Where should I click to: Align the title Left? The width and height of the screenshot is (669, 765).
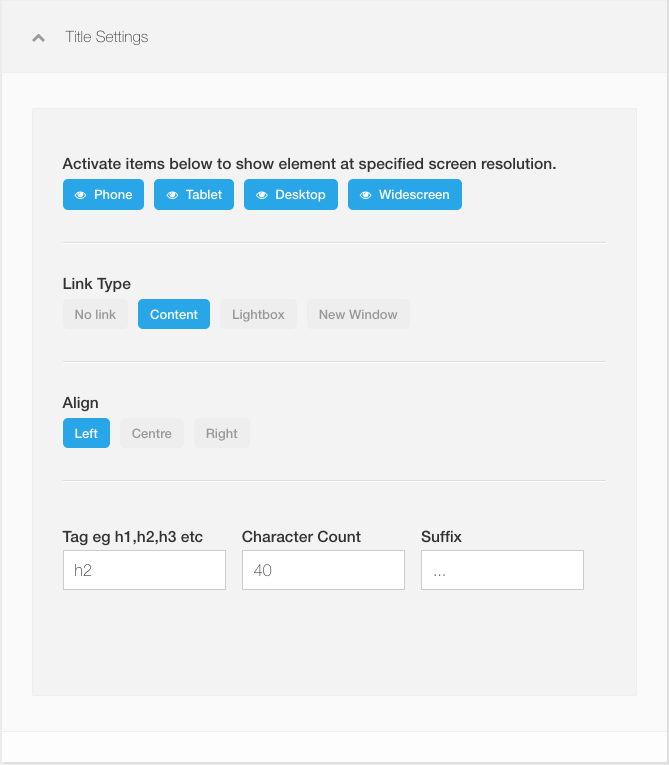point(86,433)
